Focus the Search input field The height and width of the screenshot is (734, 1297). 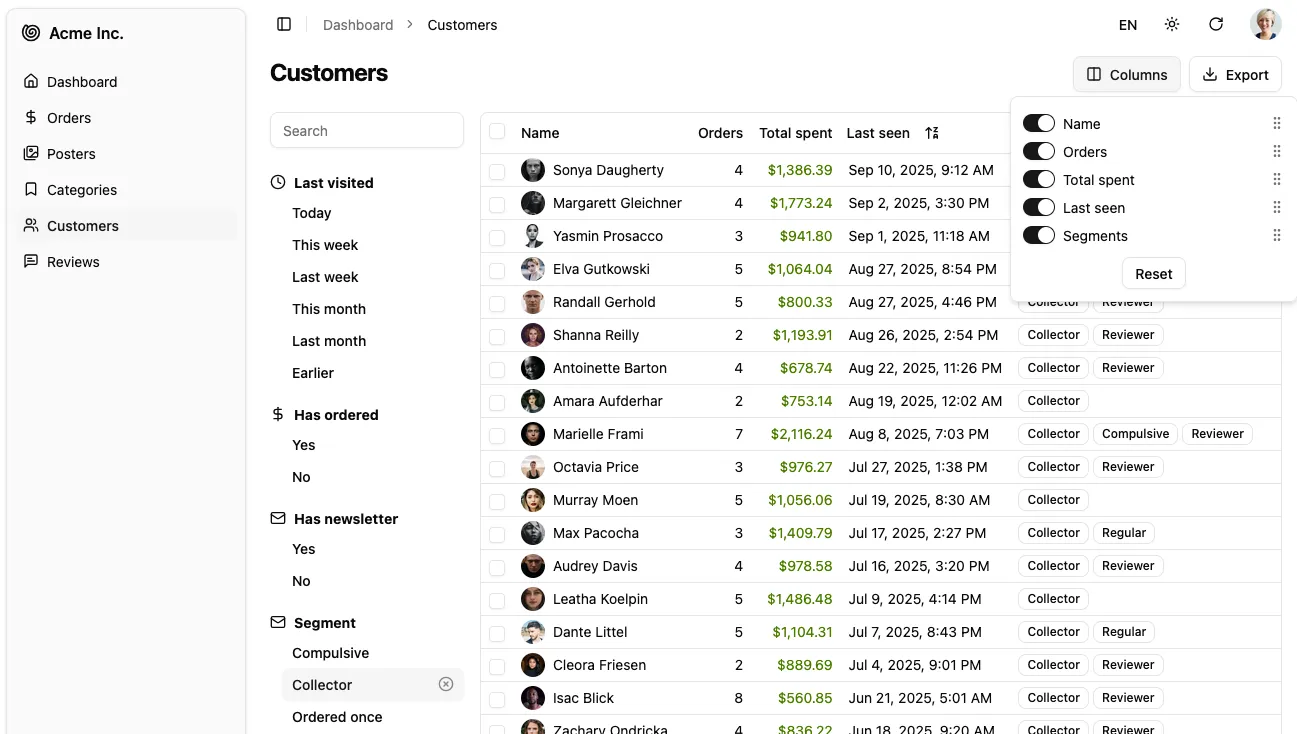[x=366, y=131]
